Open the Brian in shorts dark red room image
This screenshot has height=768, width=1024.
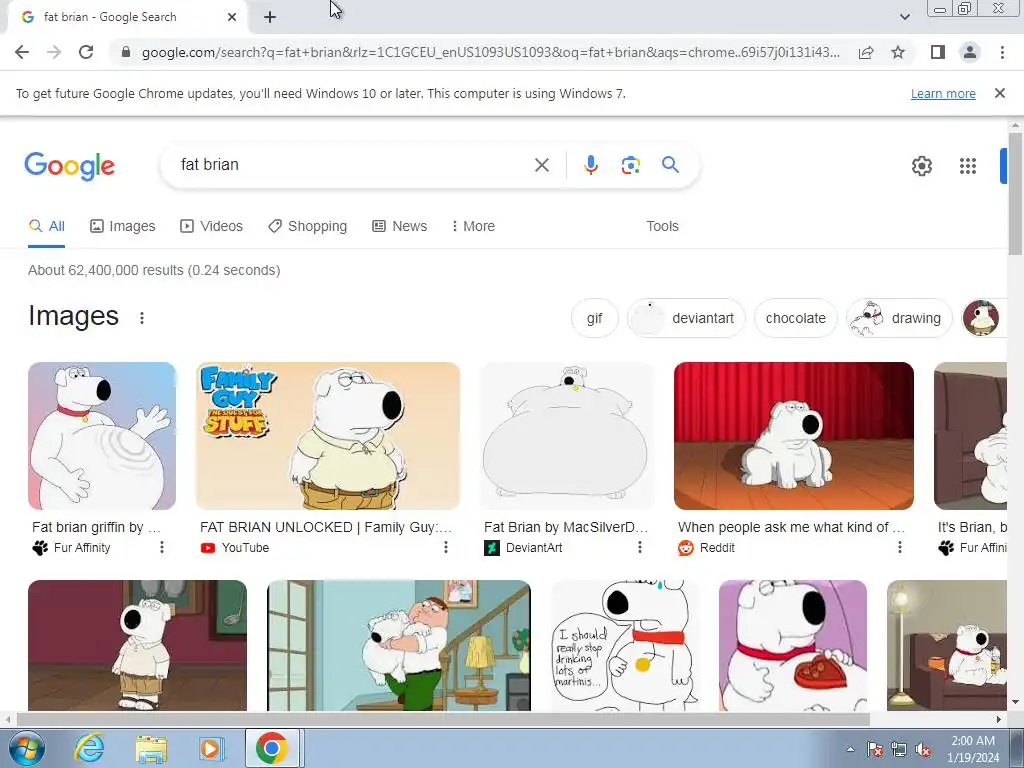click(137, 645)
